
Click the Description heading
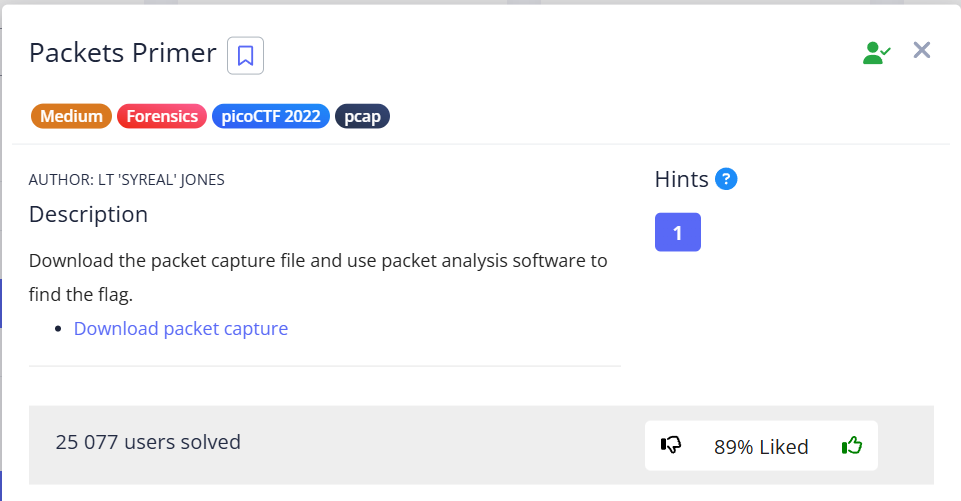88,214
